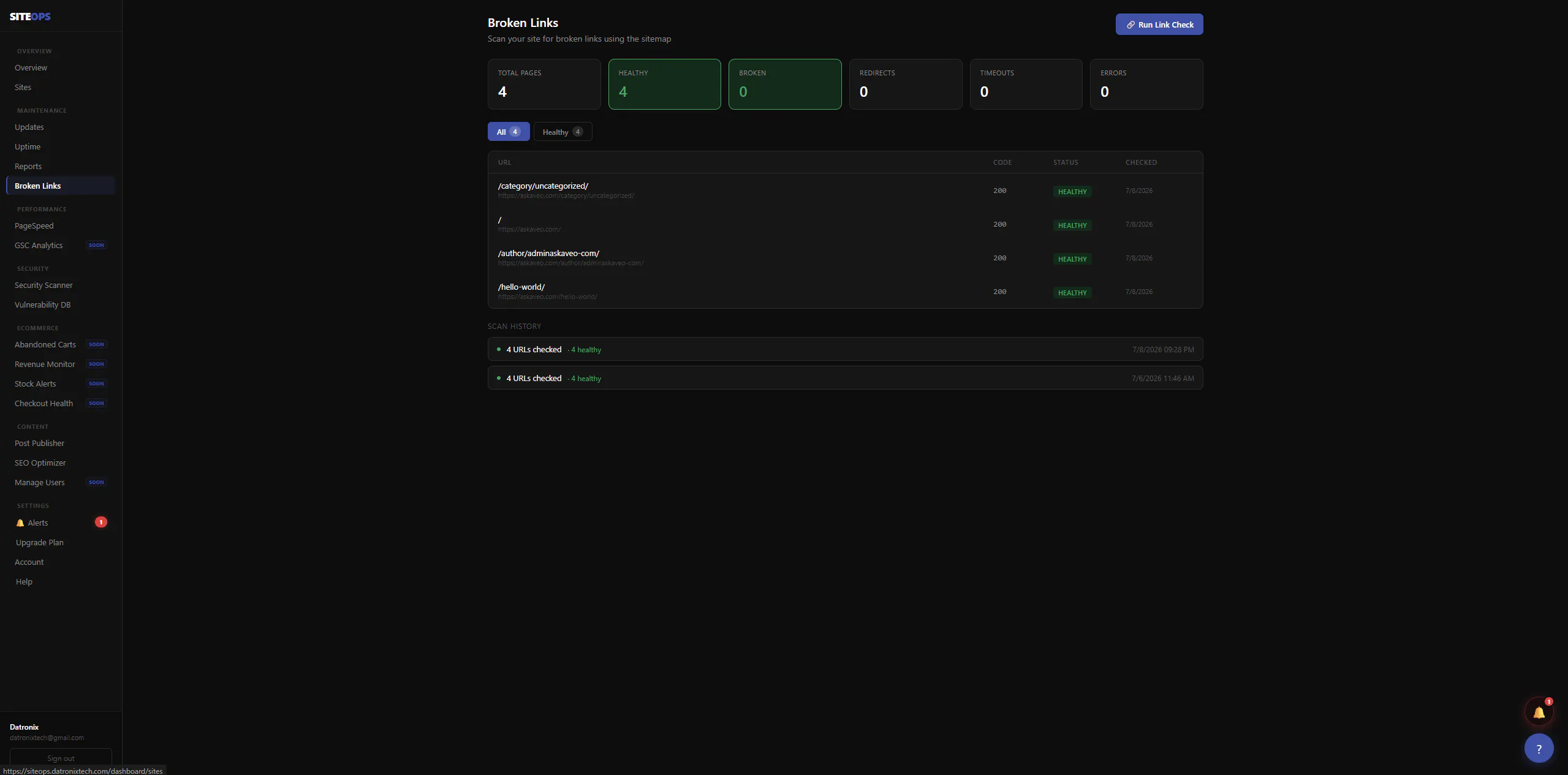Open the floating help question-mark button

(x=1539, y=748)
